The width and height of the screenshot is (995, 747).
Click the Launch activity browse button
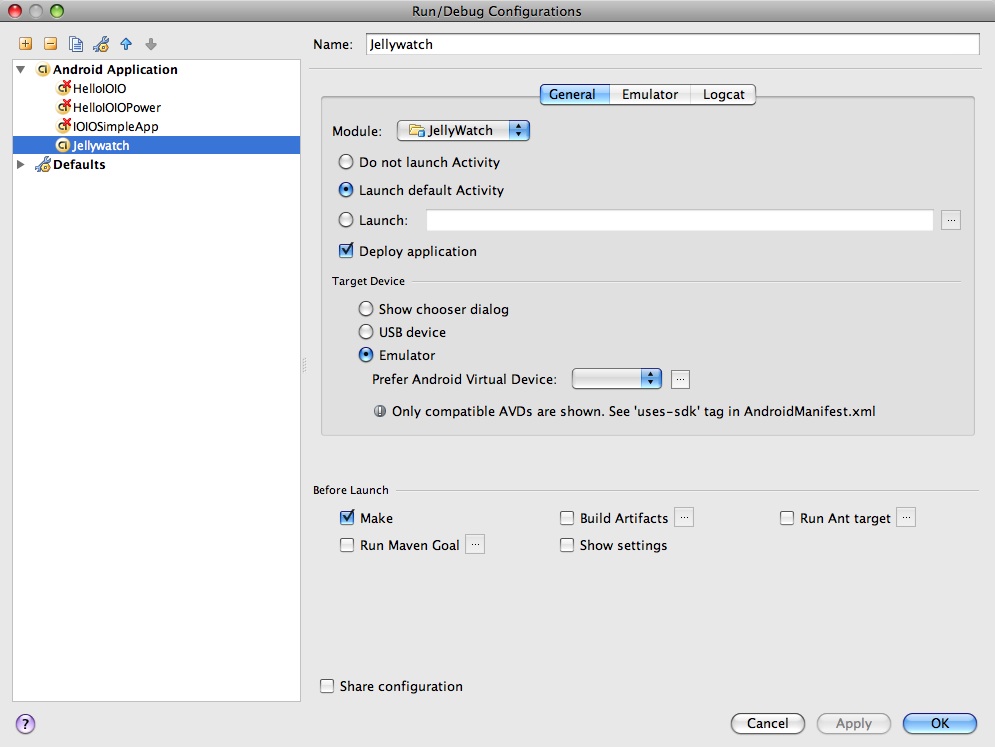point(950,220)
